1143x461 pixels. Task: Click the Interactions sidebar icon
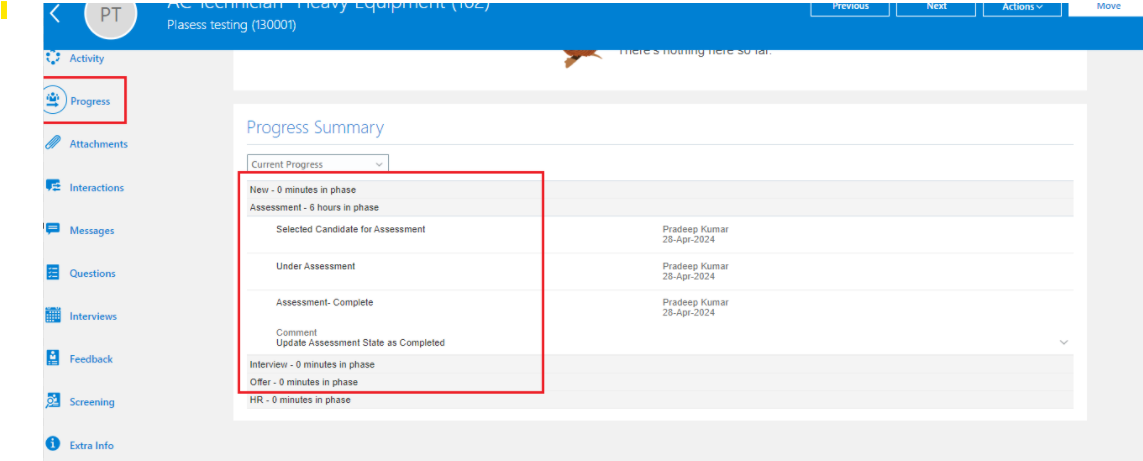(x=53, y=187)
